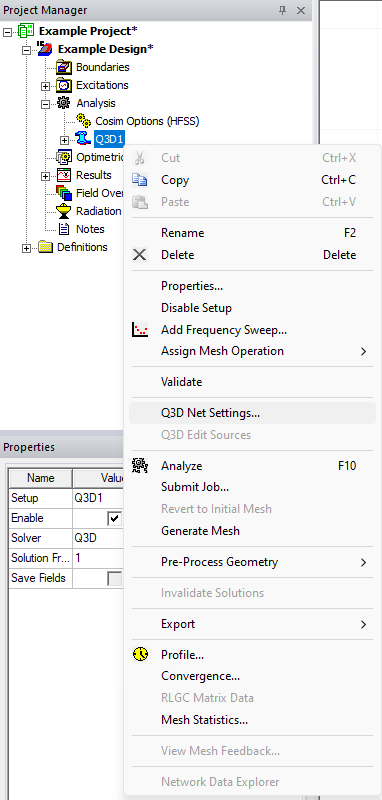The width and height of the screenshot is (382, 800).
Task: Click the Add Frequency Sweep graph icon
Action: (x=139, y=330)
